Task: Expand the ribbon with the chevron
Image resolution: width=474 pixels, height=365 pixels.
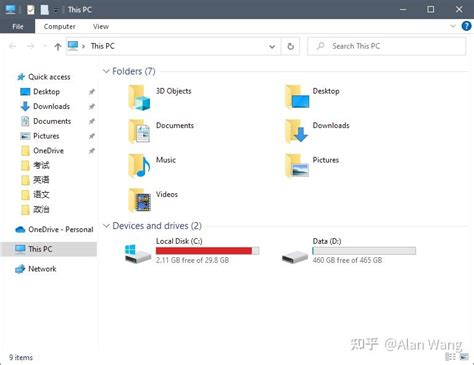Action: point(453,26)
